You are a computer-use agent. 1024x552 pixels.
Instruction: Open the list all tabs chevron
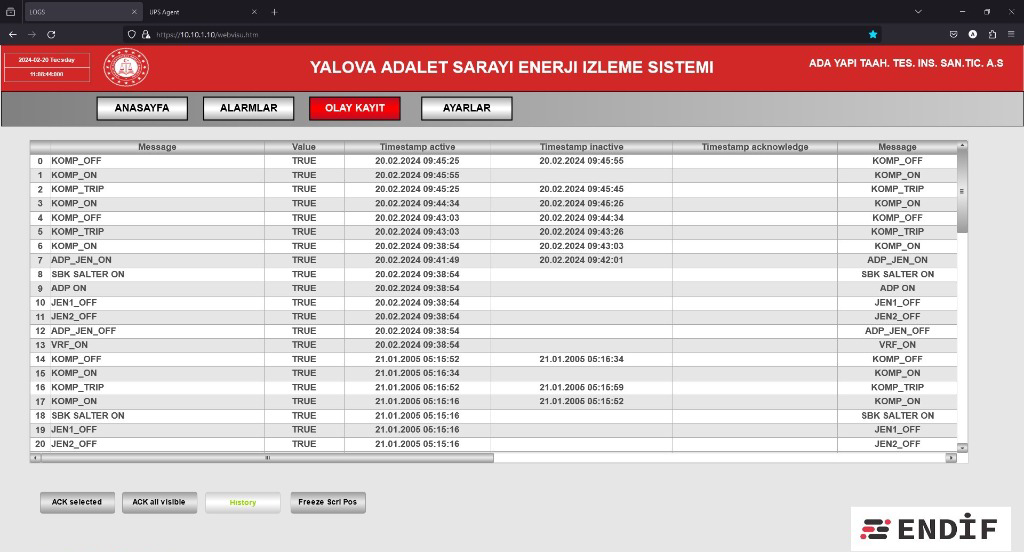click(x=918, y=12)
